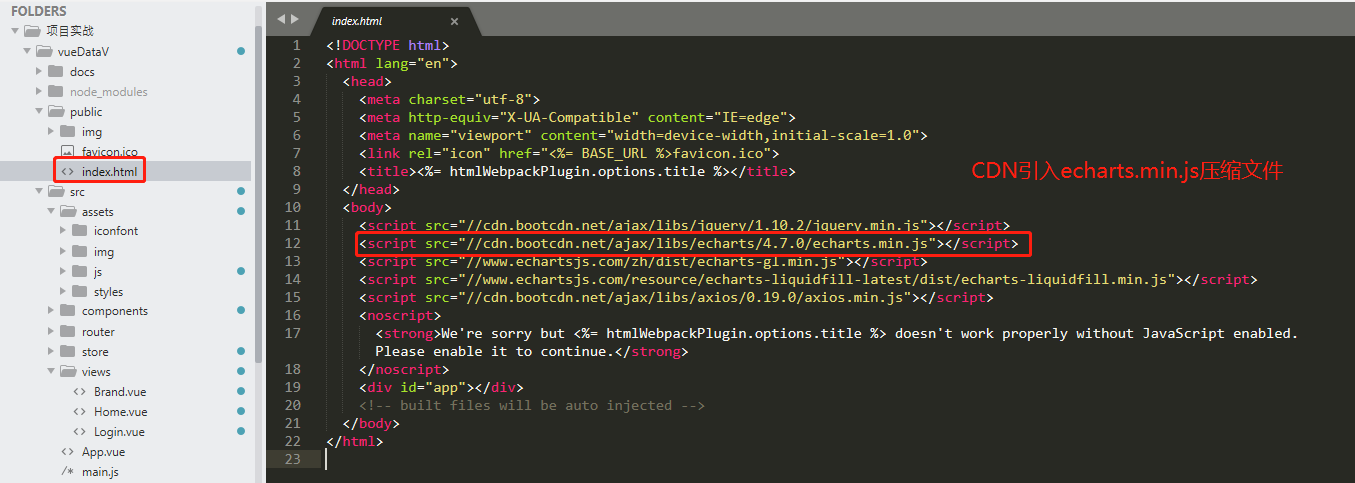Place cursor on the jquery.min.js script line
Viewport: 1355px width, 483px height.
click(x=684, y=225)
